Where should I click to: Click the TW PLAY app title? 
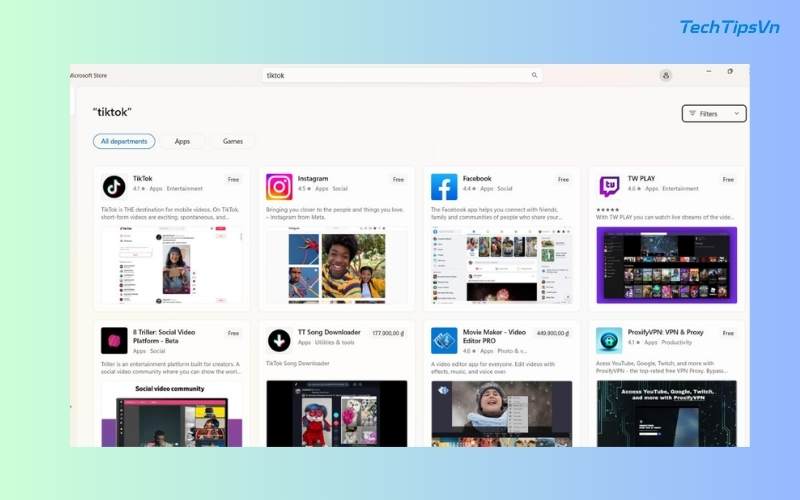(x=641, y=179)
